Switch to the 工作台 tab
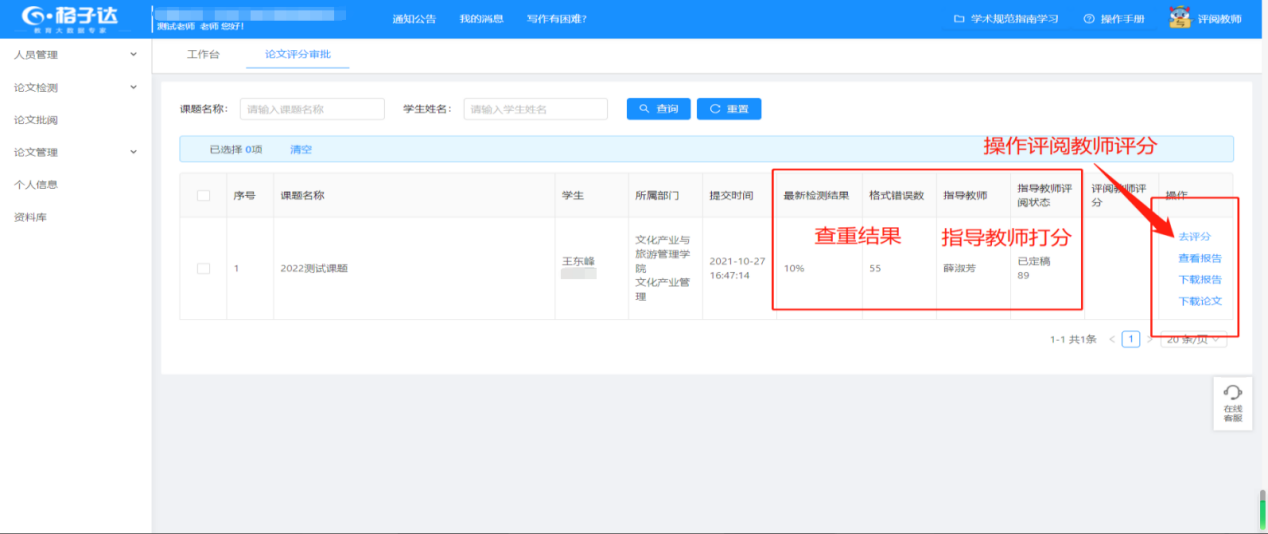 [203, 54]
